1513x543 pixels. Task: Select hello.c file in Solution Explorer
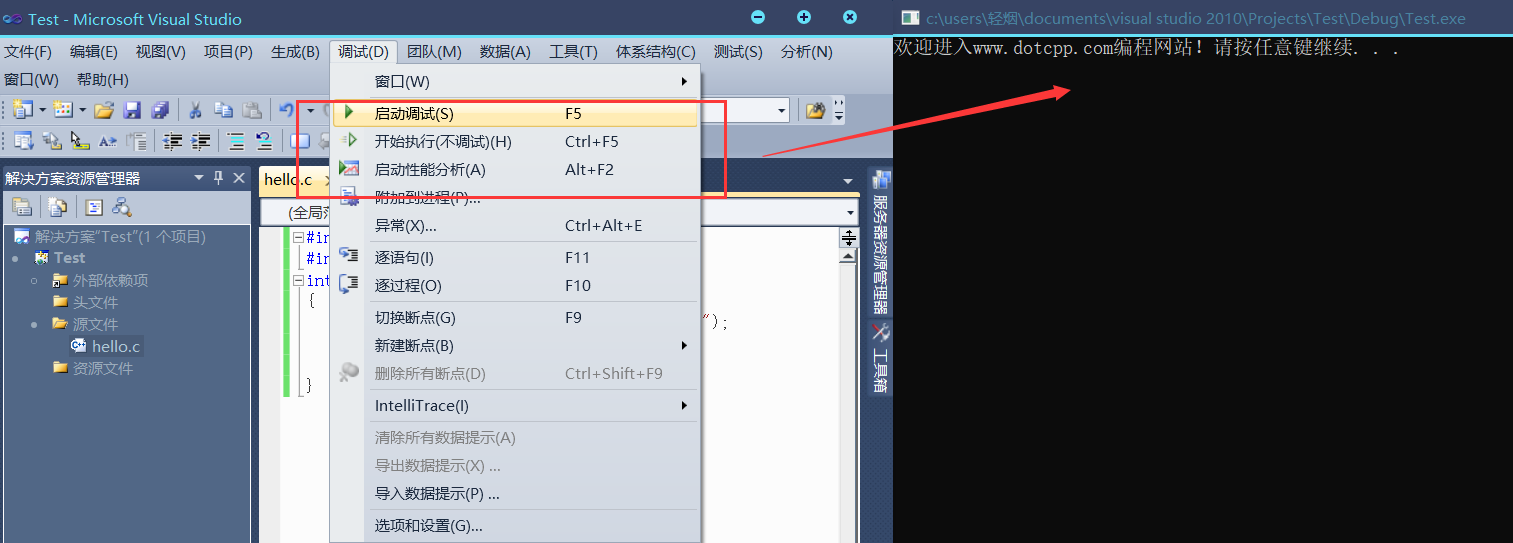pyautogui.click(x=116, y=346)
